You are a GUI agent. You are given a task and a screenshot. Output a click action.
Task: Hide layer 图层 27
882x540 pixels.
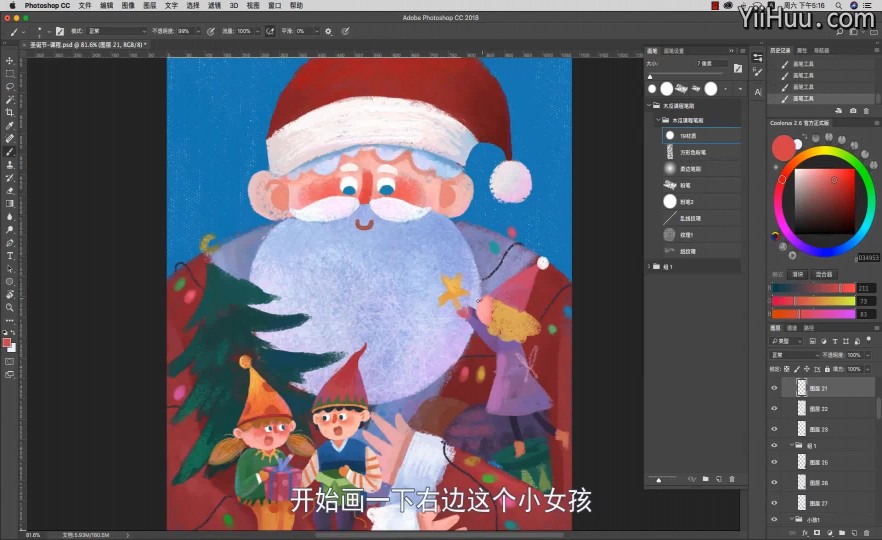pyautogui.click(x=775, y=503)
